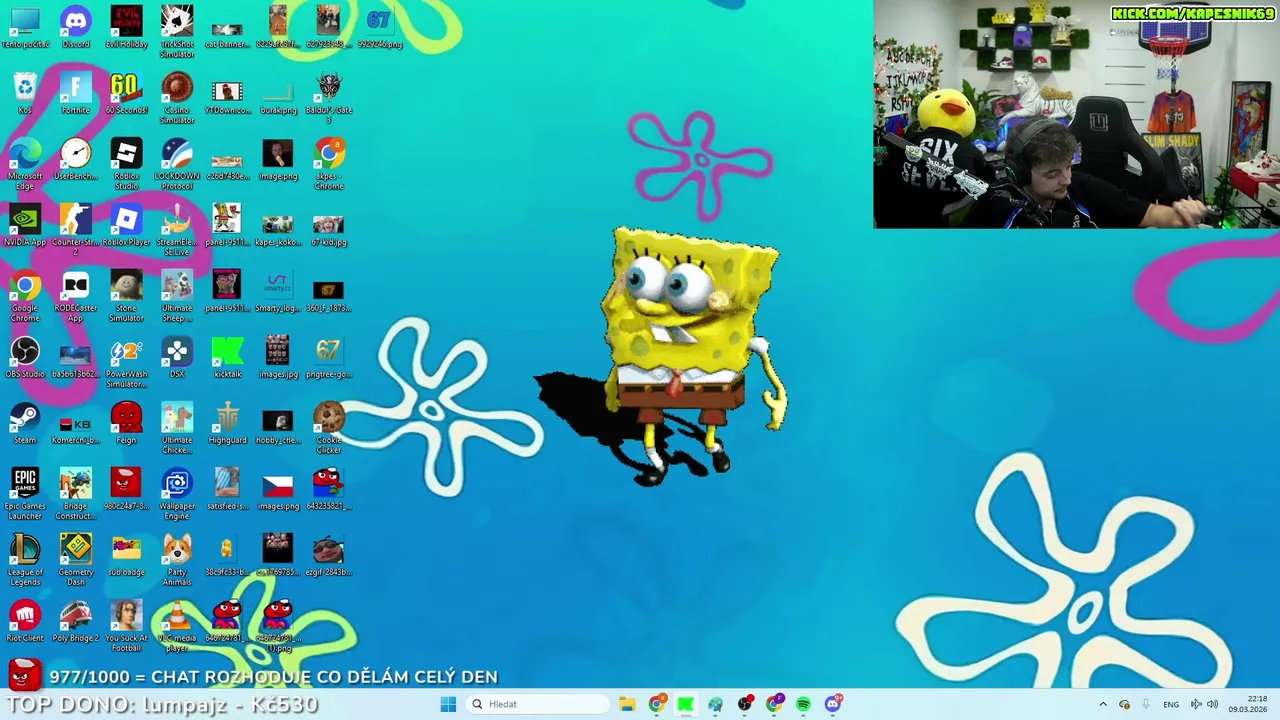The image size is (1280, 720).
Task: Launch VLC media player shortcut
Action: click(x=177, y=625)
